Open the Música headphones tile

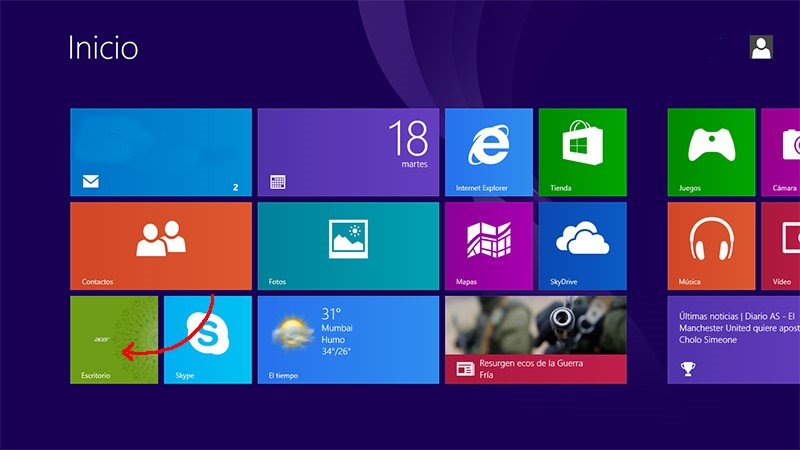711,245
